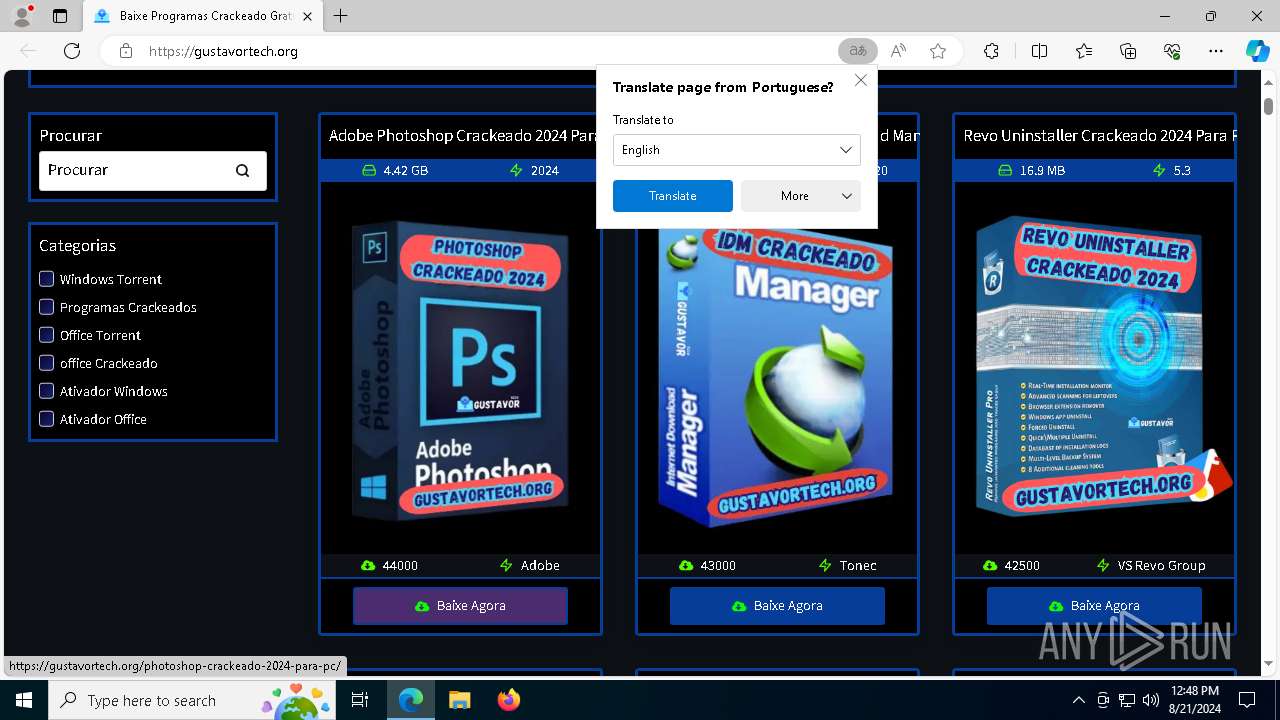Screen dimensions: 1280x720
Task: Click Baixe Agora under IDM
Action: pos(777,606)
